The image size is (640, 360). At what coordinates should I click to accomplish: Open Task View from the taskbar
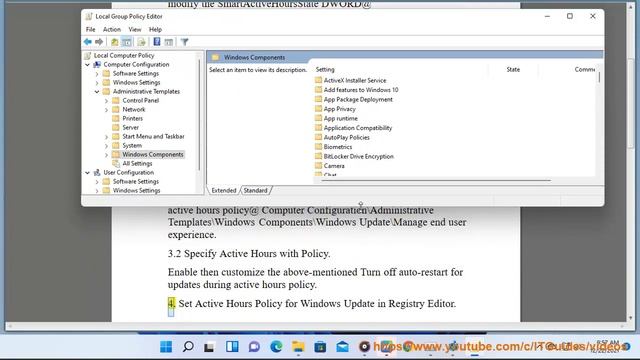[210, 347]
